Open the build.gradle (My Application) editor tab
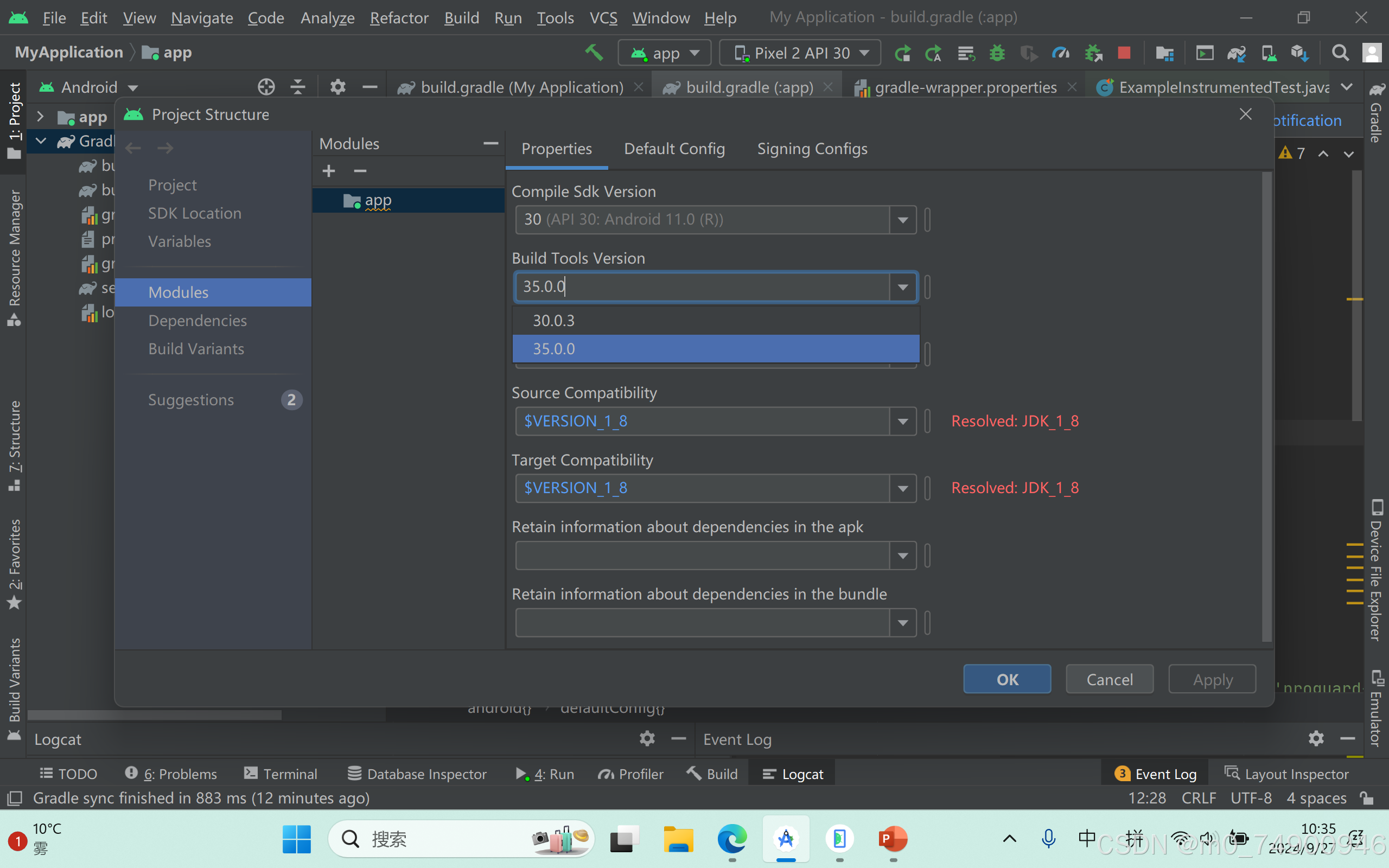Screen dimensions: 1389x868 pos(521,87)
